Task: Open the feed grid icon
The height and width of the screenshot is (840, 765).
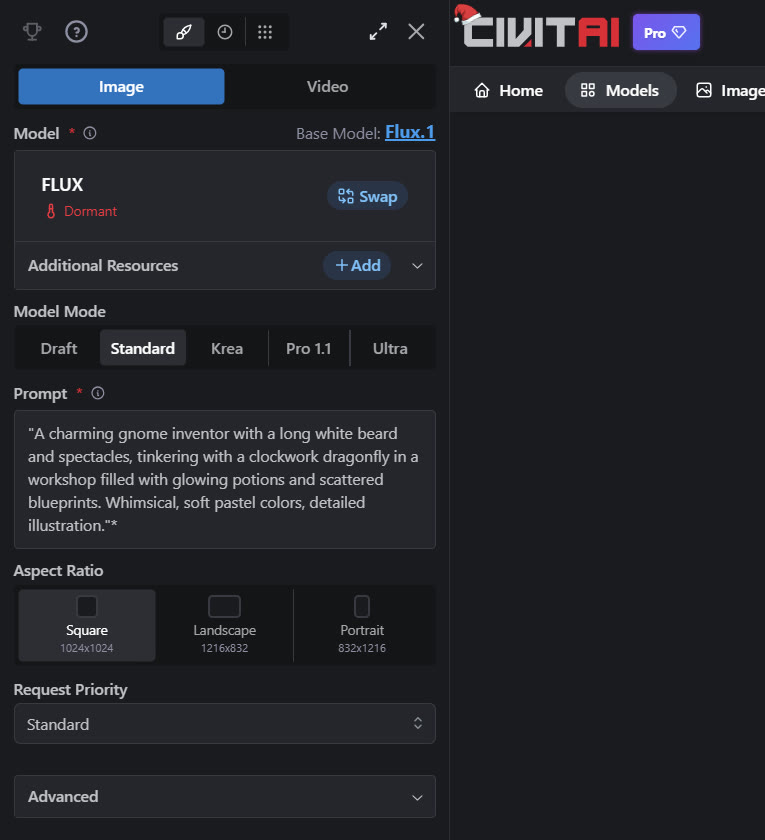Action: pyautogui.click(x=265, y=32)
